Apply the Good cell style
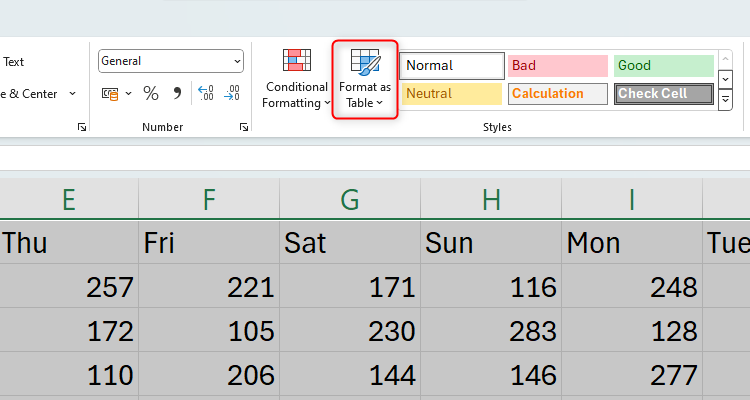The width and height of the screenshot is (750, 400). (x=663, y=66)
